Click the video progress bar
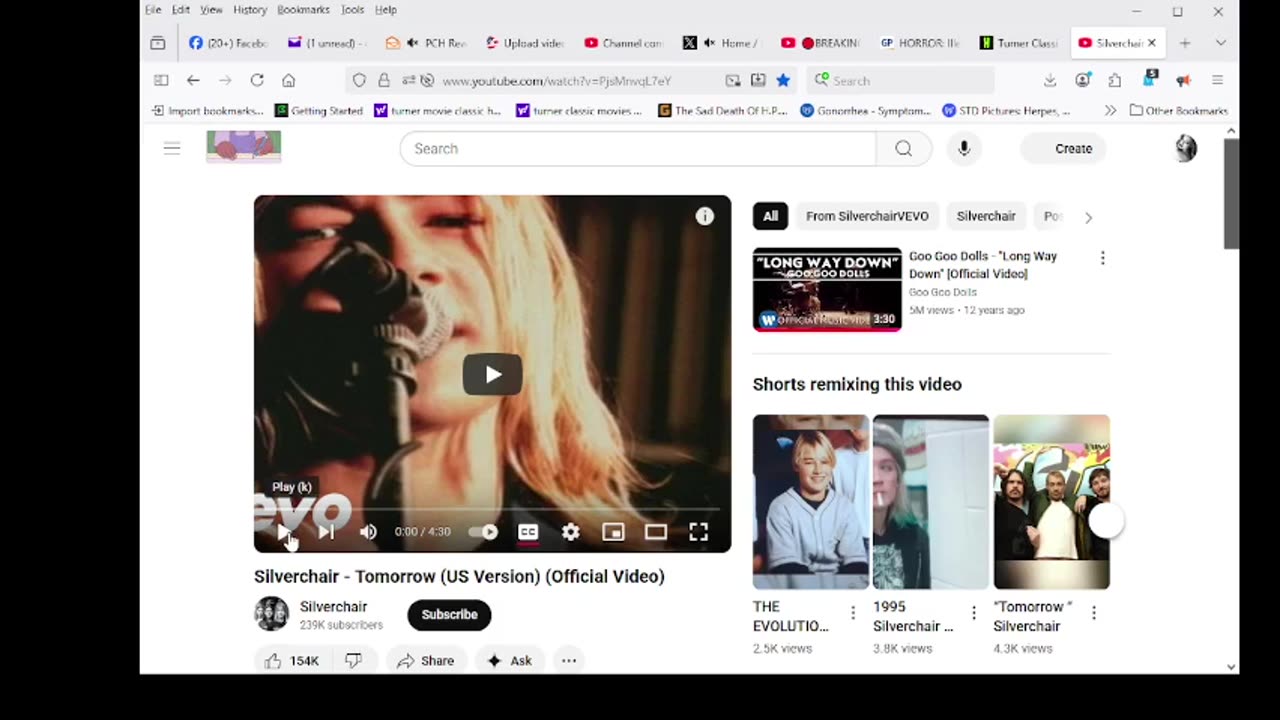The image size is (1280, 720). click(x=492, y=509)
